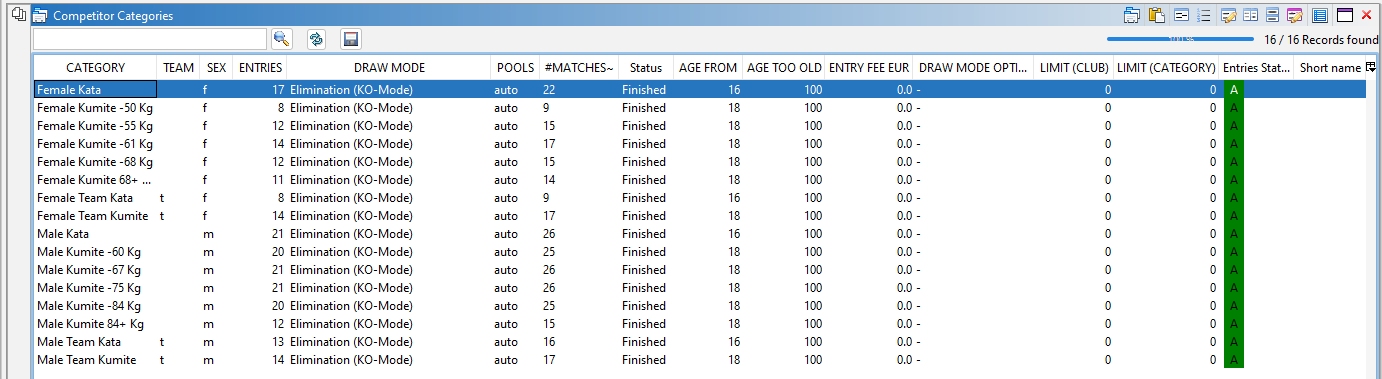Select the Female Team Kumite row
The image size is (1382, 379).
pyautogui.click(x=699, y=216)
